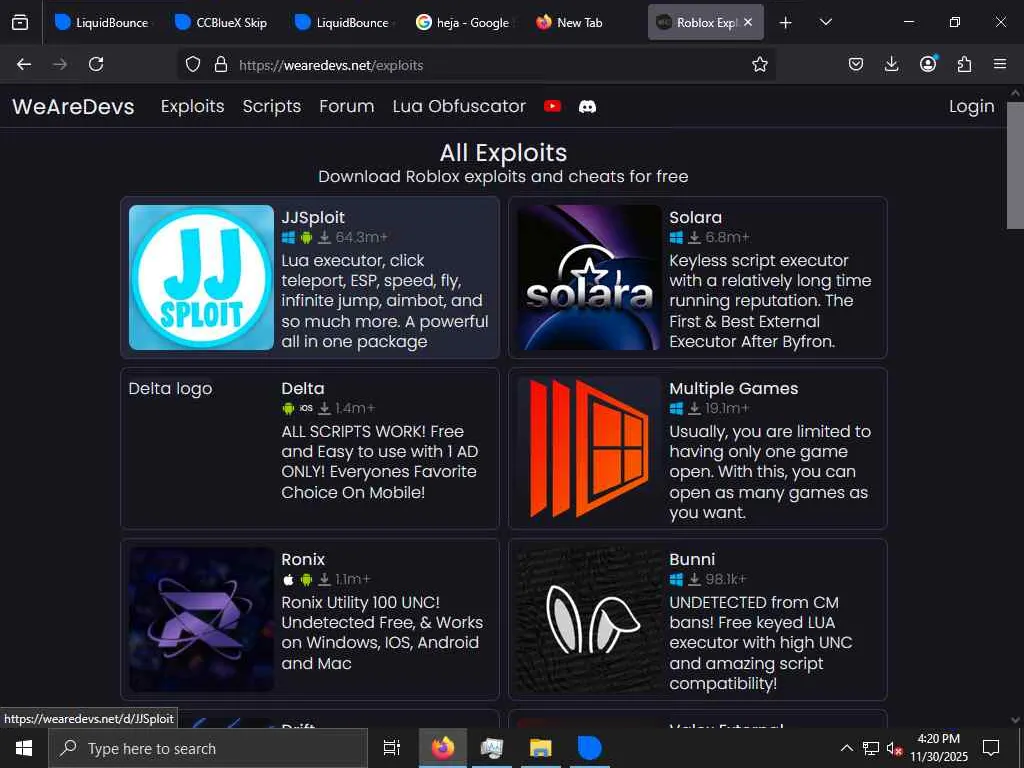Image resolution: width=1024 pixels, height=768 pixels.
Task: Open the extensions puzzle icon
Action: pos(964,64)
